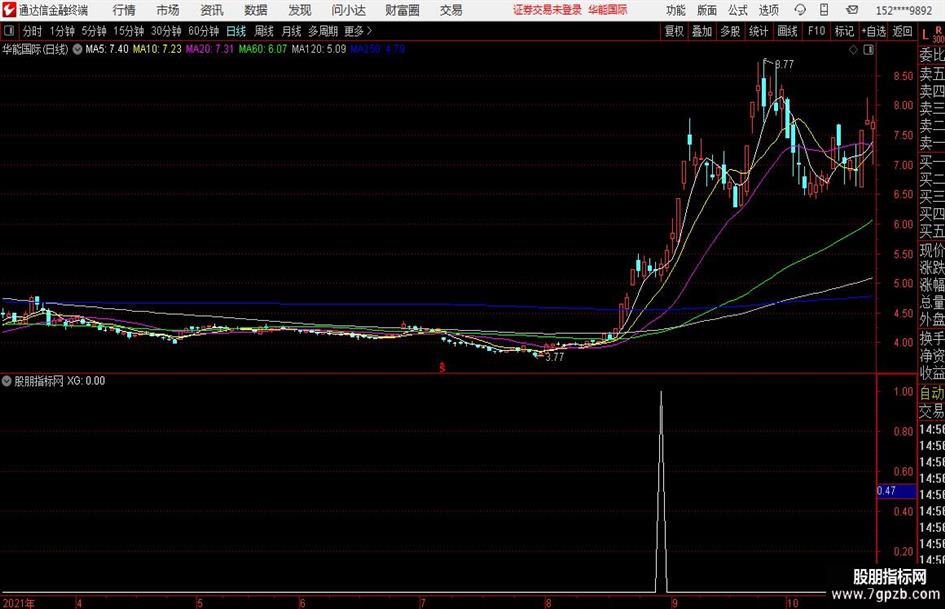Click the MA5: 7.40 indicator label

tap(107, 49)
